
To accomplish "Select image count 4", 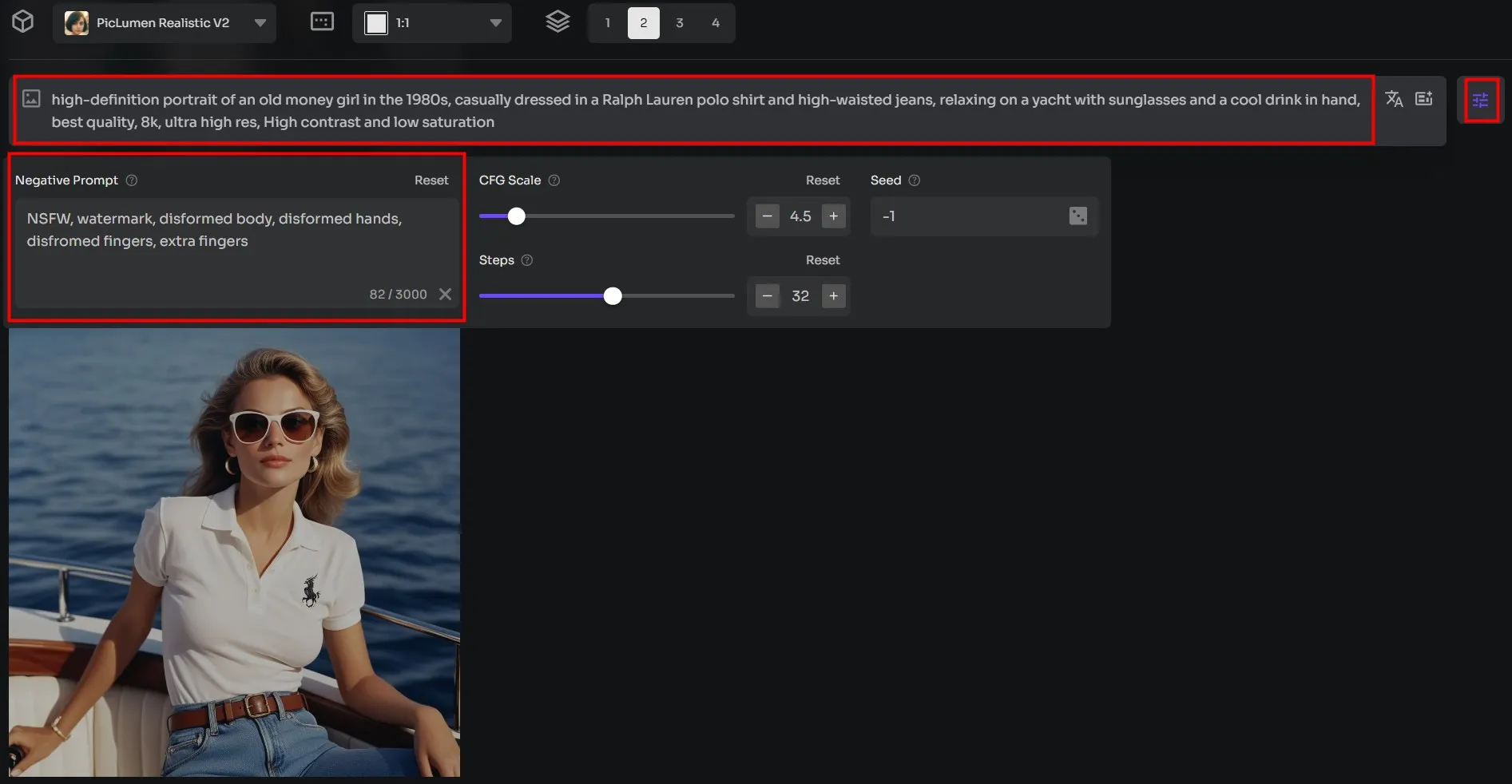I will (715, 23).
